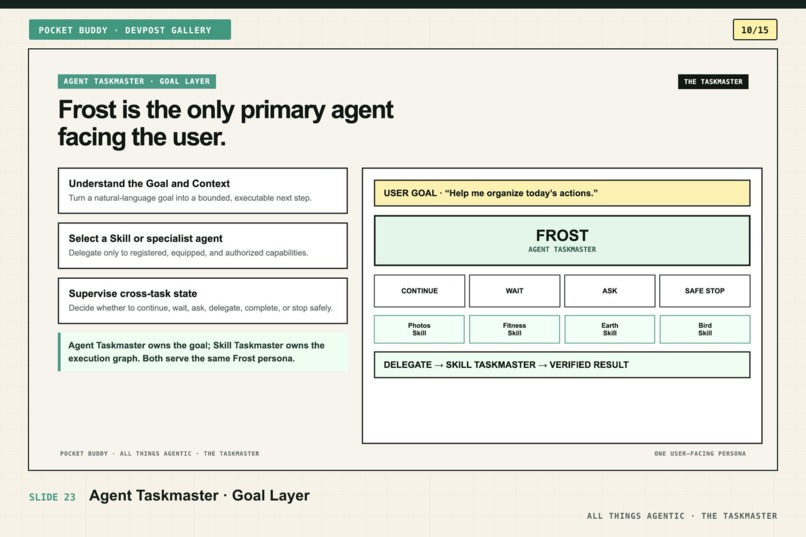Open the Understand the Goal and Context card
The image size is (806, 537).
(203, 191)
